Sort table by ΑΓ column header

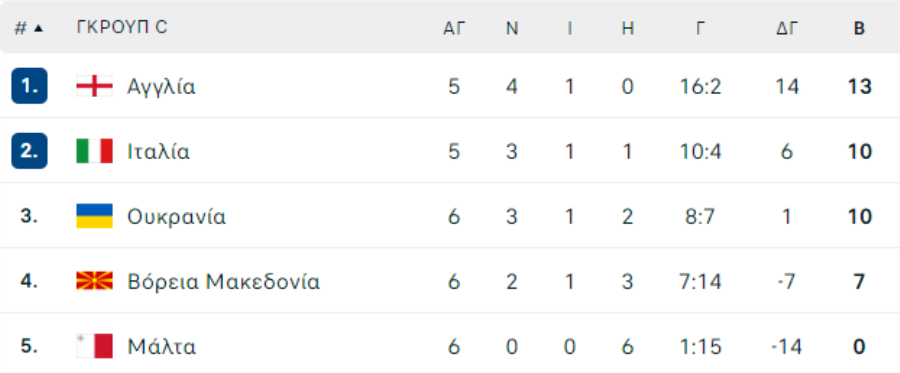(453, 28)
